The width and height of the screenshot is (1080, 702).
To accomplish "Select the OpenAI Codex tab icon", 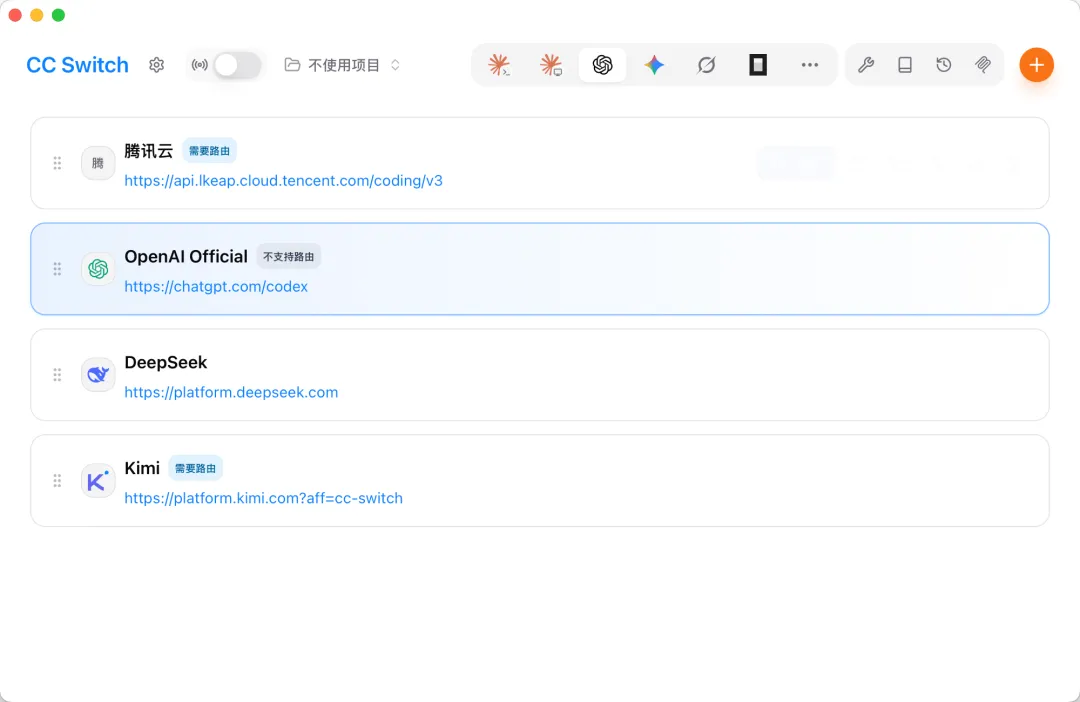I will click(x=603, y=65).
